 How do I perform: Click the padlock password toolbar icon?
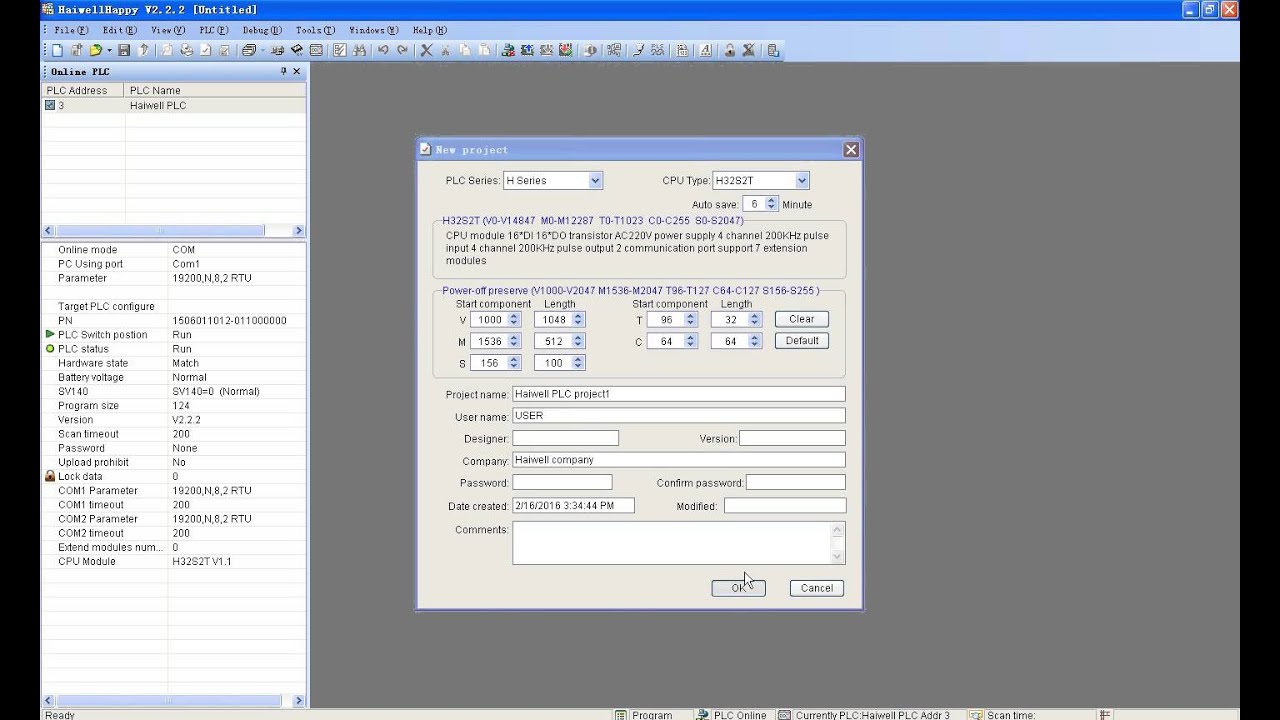click(729, 50)
